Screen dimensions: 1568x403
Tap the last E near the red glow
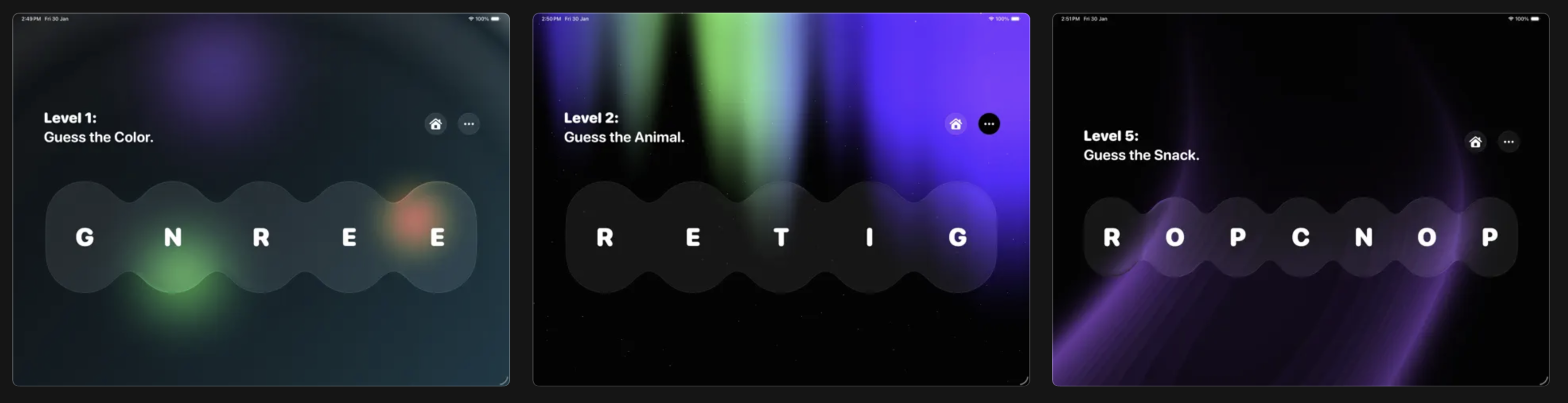click(438, 237)
